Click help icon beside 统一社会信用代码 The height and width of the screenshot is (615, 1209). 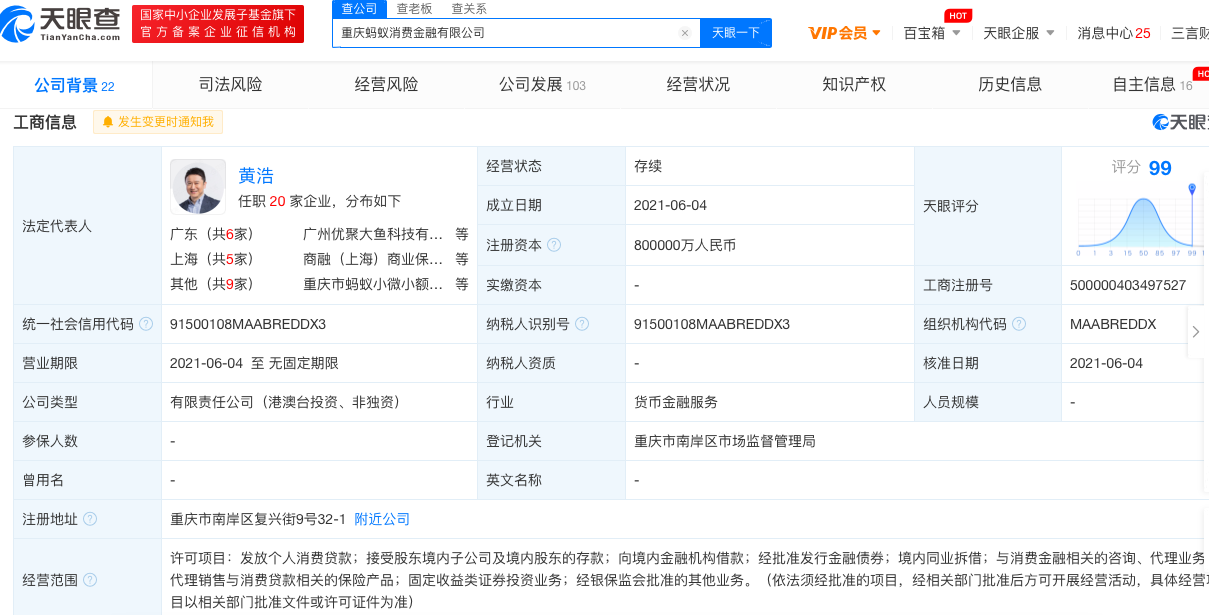click(x=146, y=324)
